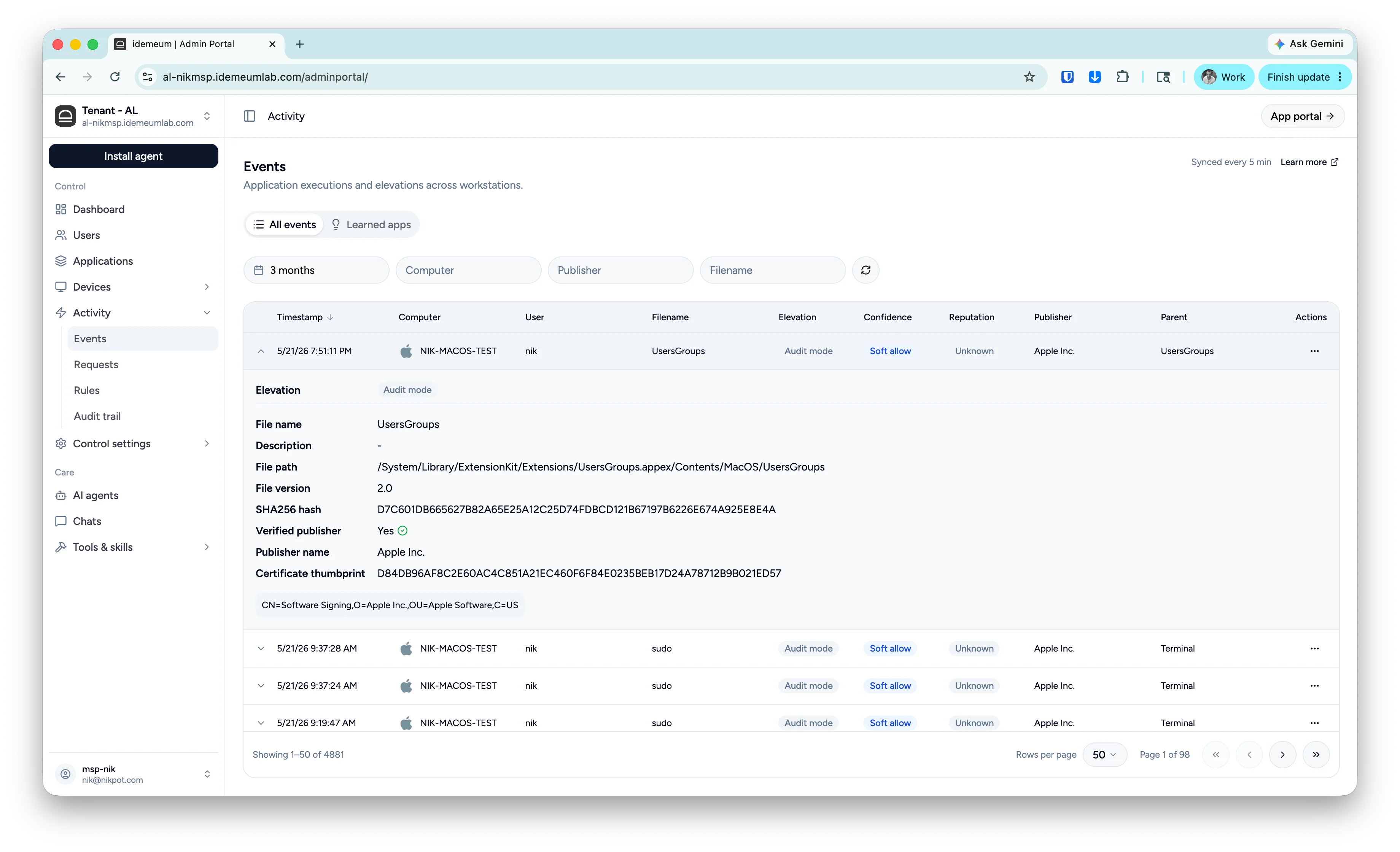Switch to the Learned apps tab
This screenshot has width=1400, height=852.
371,224
